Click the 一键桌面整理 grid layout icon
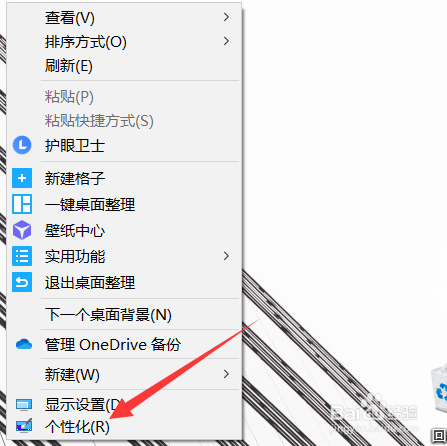The width and height of the screenshot is (447, 446). point(22,204)
